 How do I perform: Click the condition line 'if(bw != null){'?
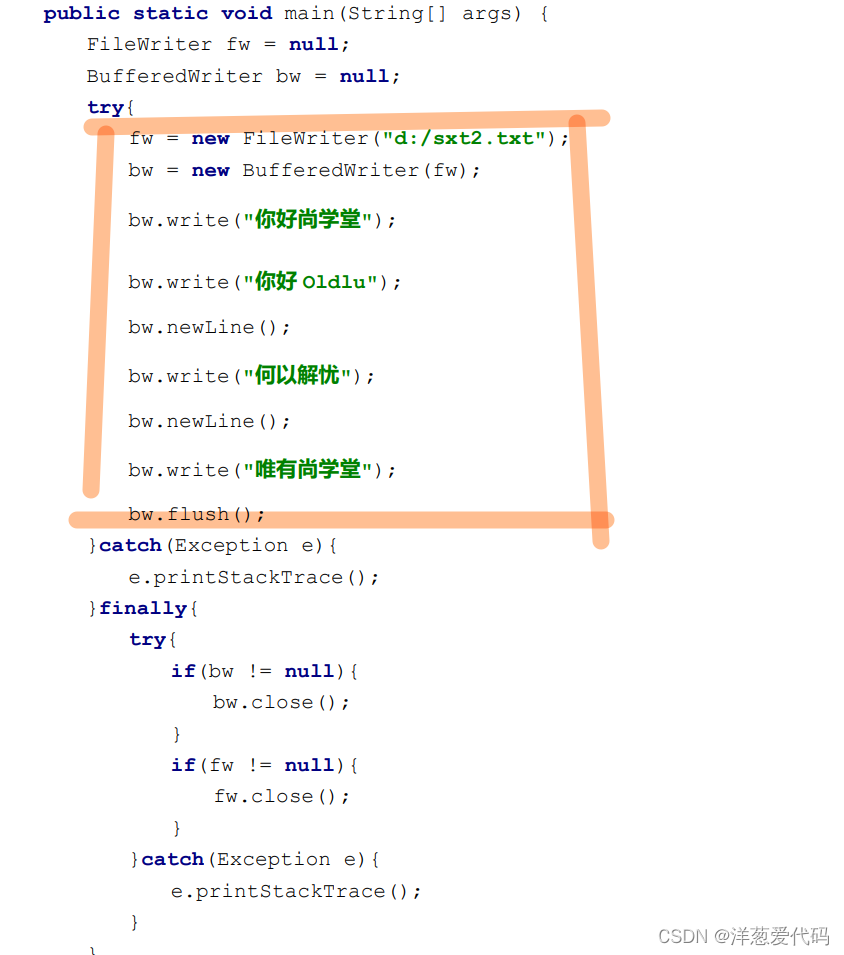click(x=264, y=671)
